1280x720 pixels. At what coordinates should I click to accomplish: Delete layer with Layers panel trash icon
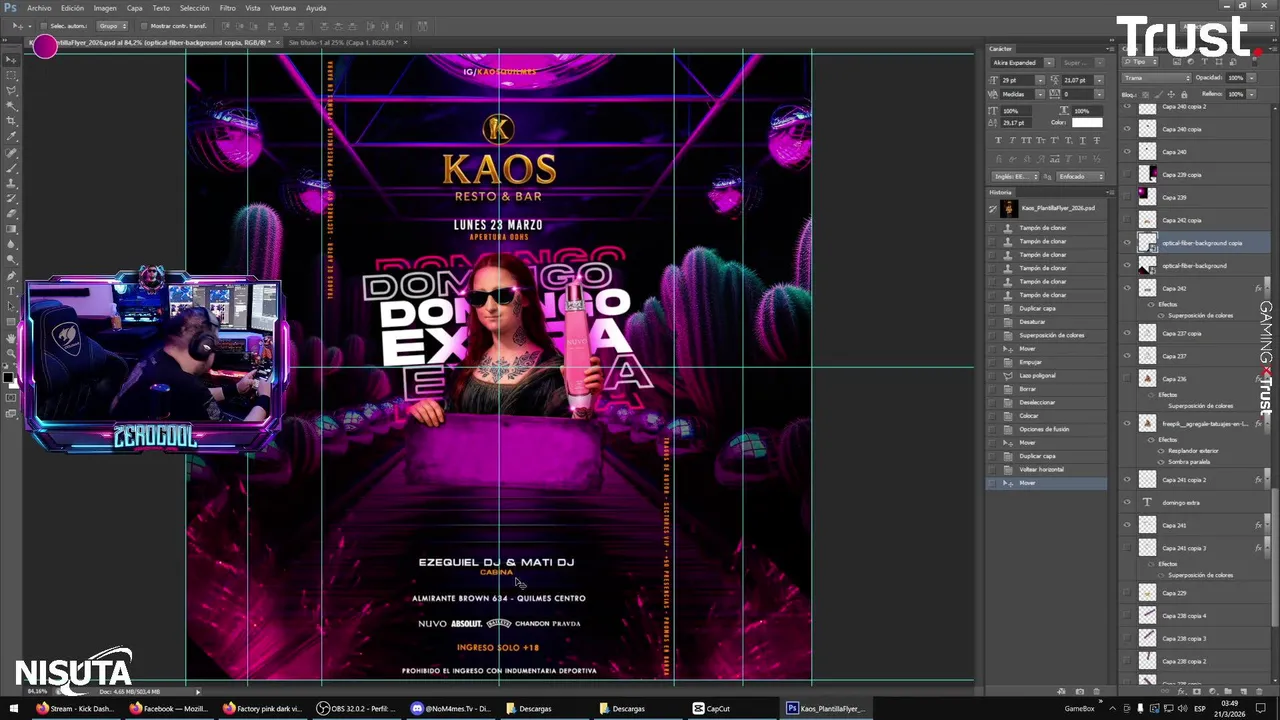[1259, 691]
